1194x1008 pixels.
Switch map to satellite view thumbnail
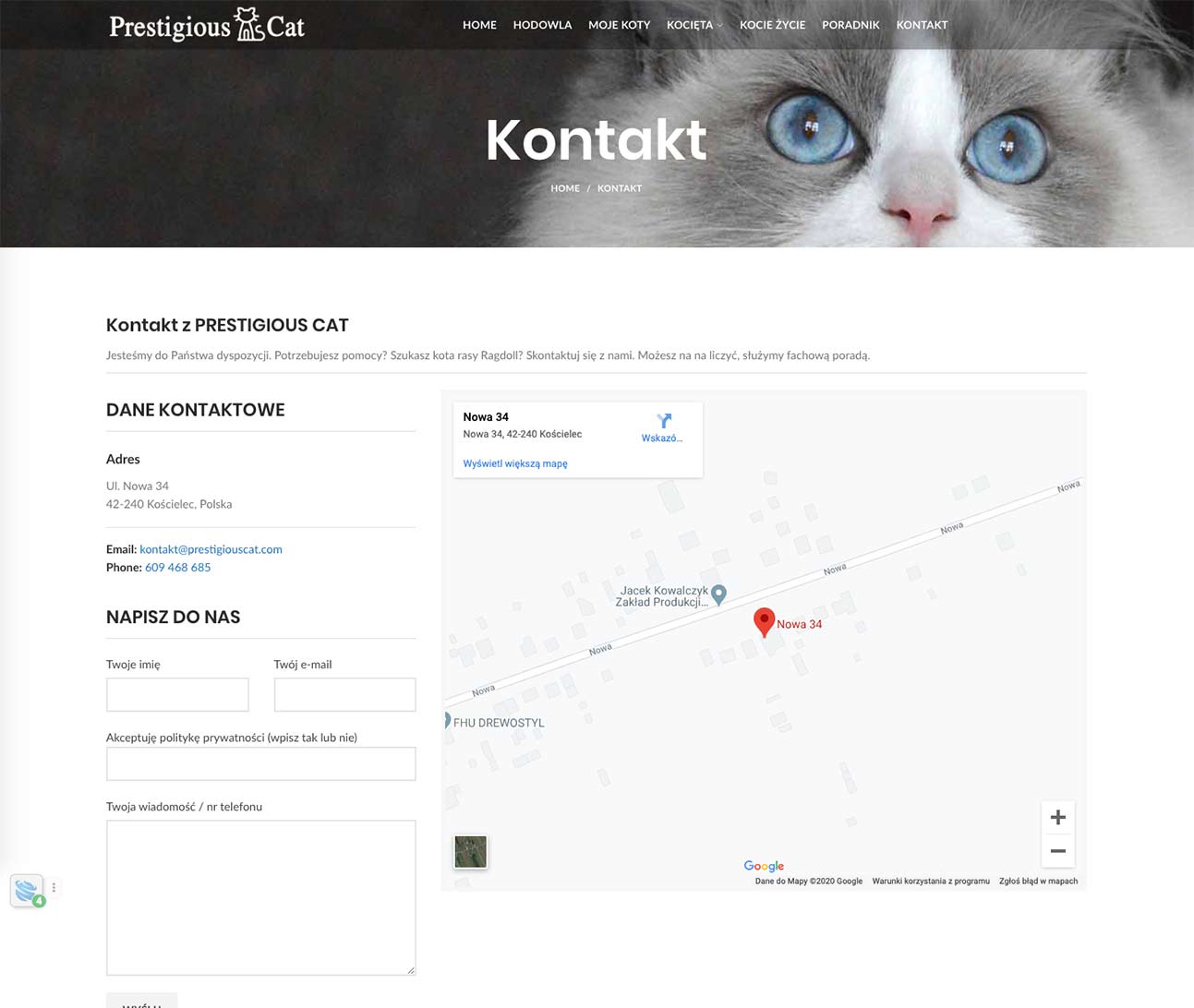pyautogui.click(x=470, y=851)
